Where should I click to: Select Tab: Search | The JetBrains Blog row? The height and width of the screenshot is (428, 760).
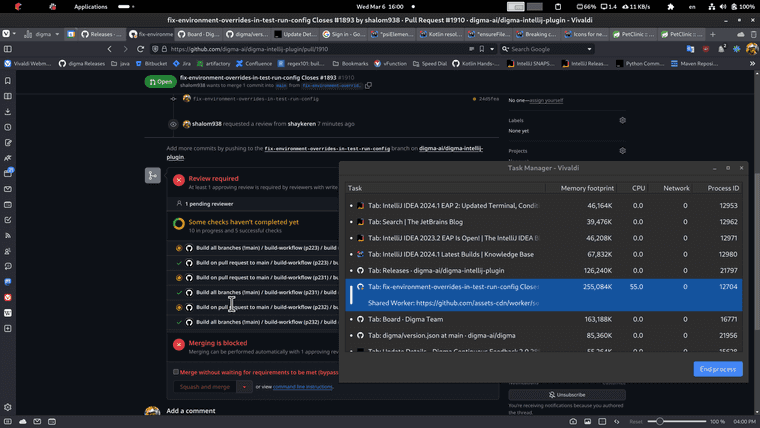[x=544, y=222]
